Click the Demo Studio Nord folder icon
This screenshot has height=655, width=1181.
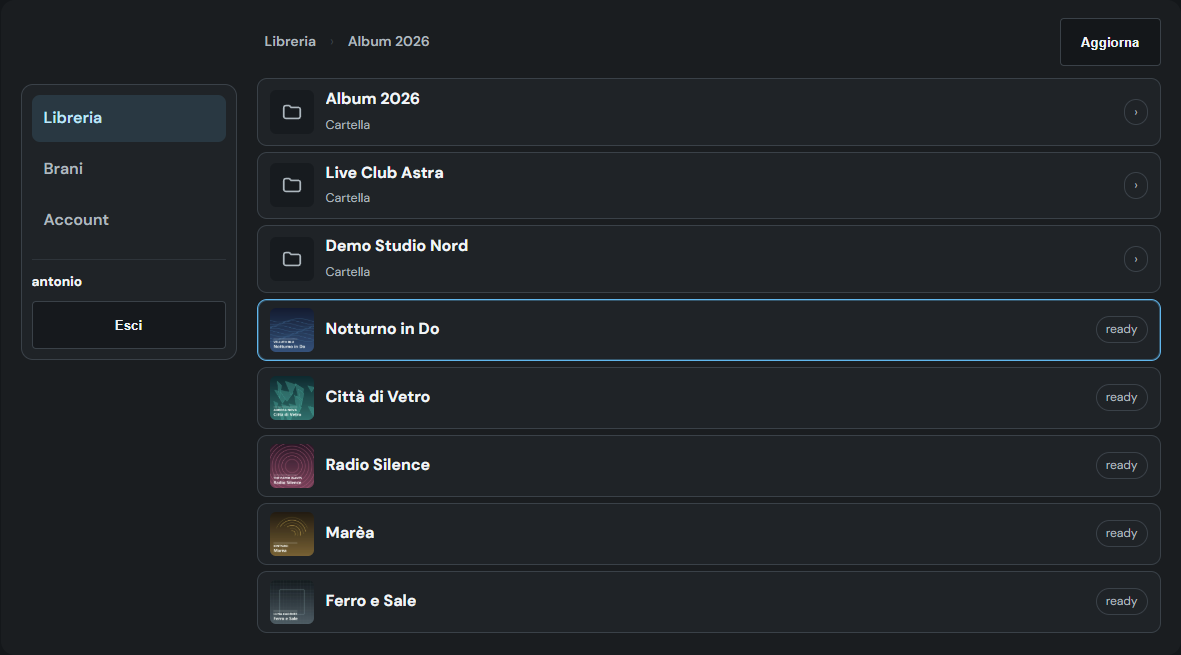point(291,259)
